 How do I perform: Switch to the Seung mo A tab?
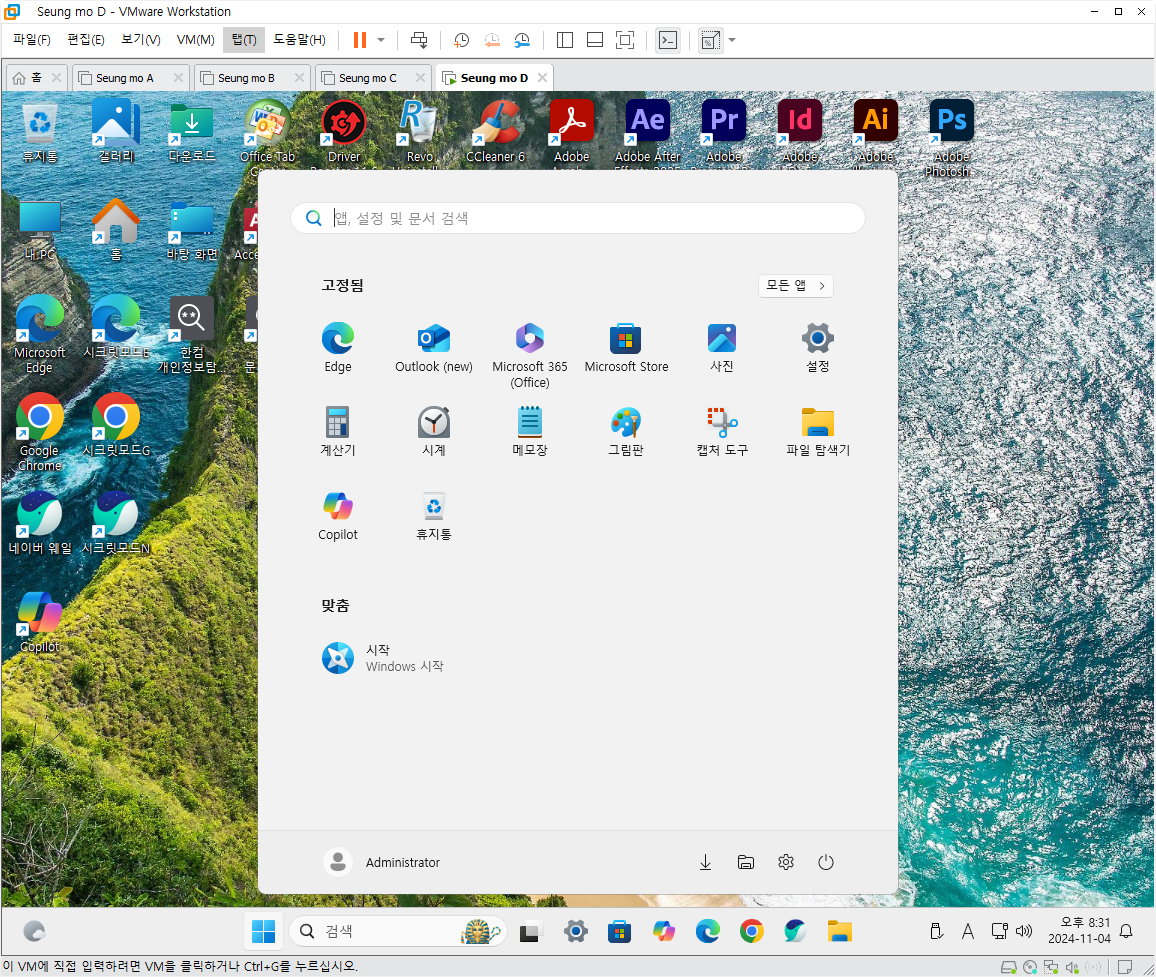click(x=125, y=78)
